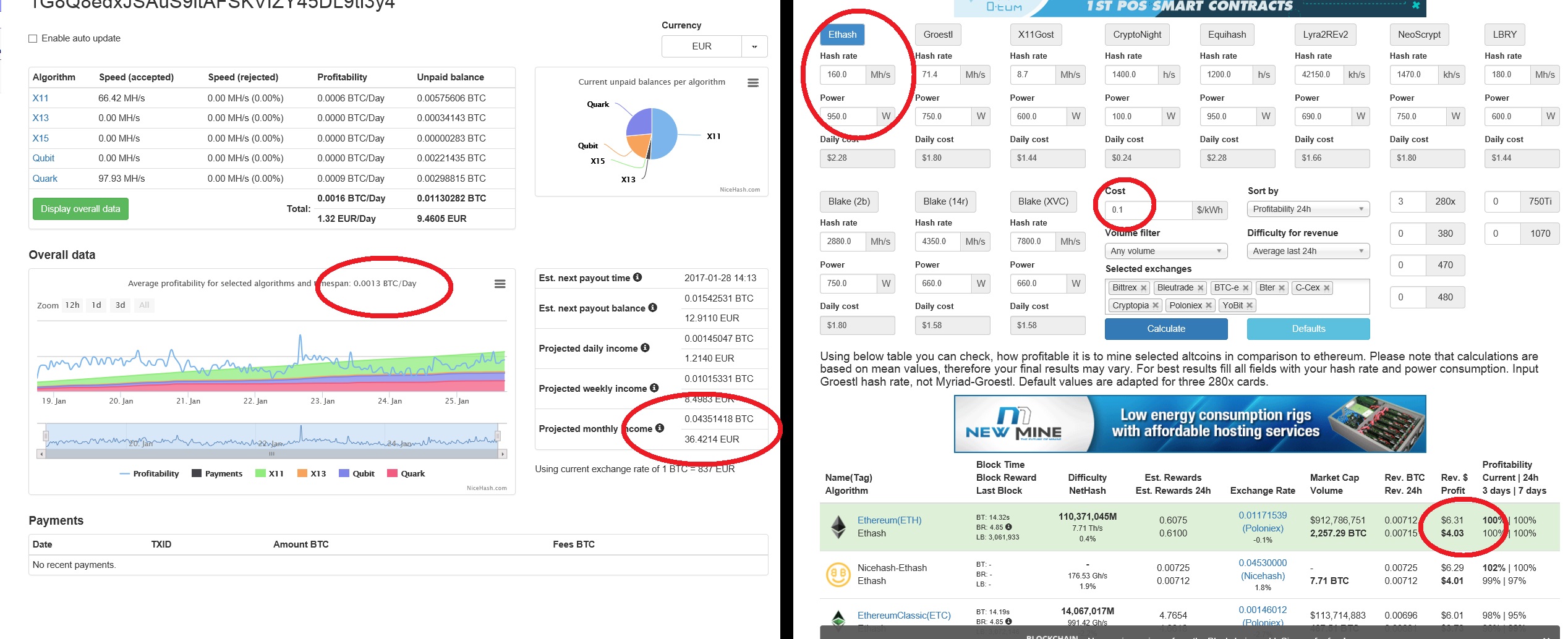The height and width of the screenshot is (639, 1568).
Task: Toggle Equihash algorithm button
Action: pyautogui.click(x=1227, y=35)
